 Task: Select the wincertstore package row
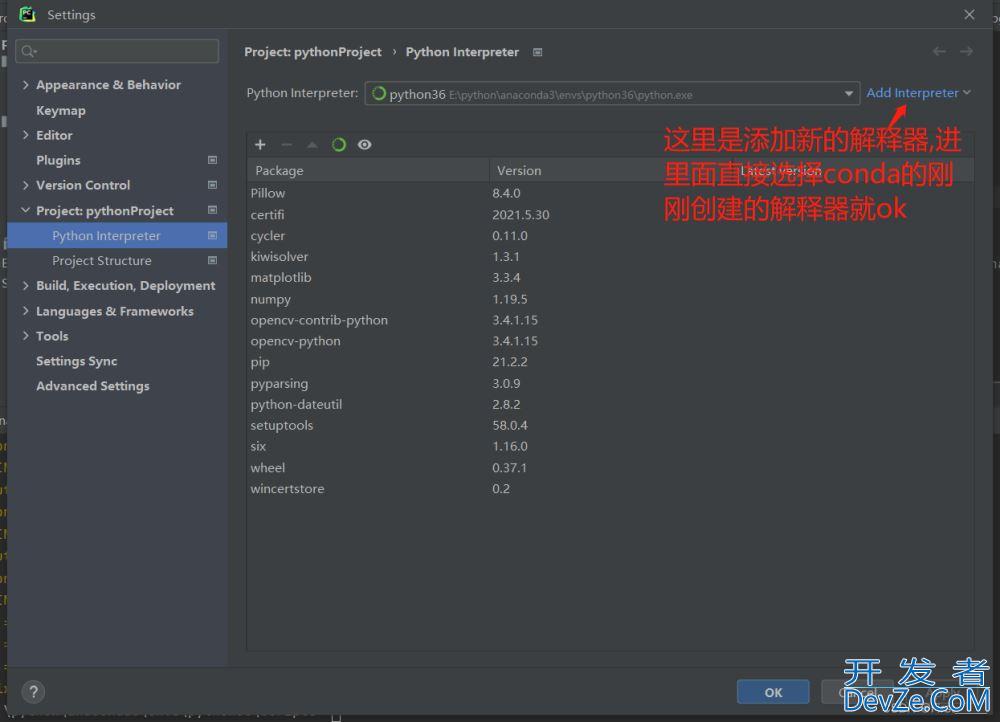(610, 489)
